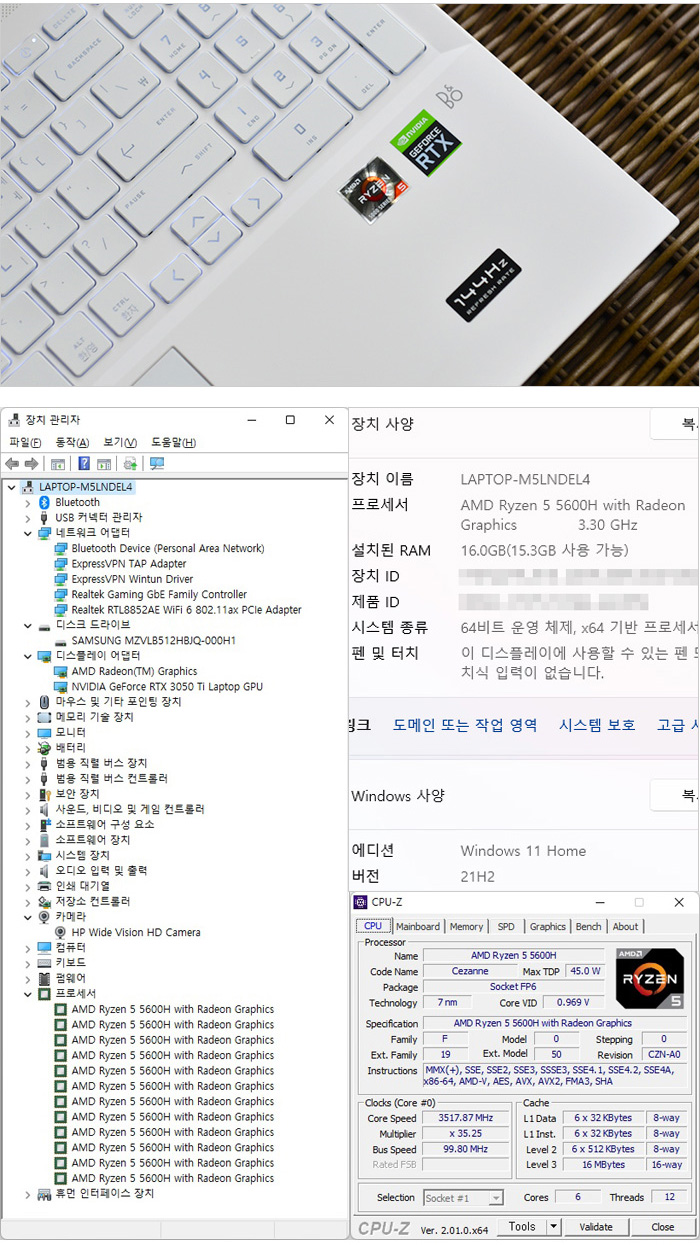This screenshot has height=1245, width=700.
Task: Click the Back arrow in Device Manager toolbar
Action: (12, 464)
